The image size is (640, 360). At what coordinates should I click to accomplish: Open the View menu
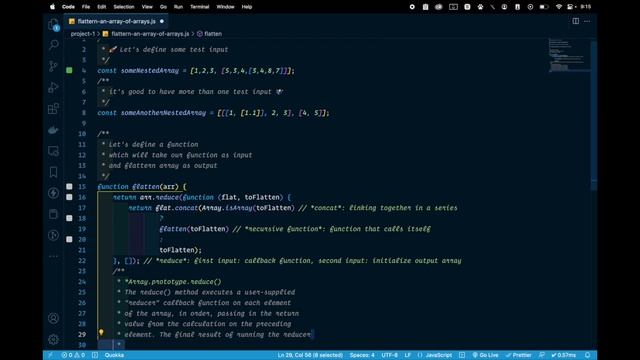(x=147, y=7)
